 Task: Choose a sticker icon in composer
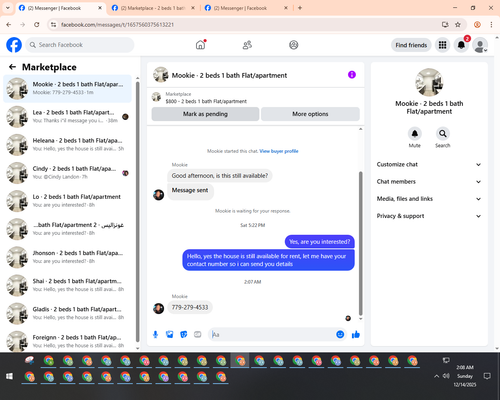click(x=184, y=334)
